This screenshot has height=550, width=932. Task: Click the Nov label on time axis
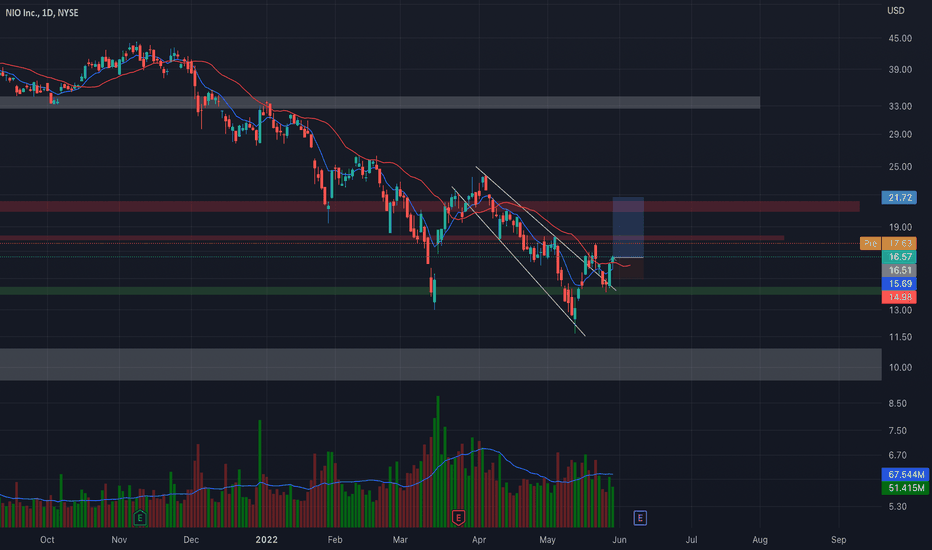(x=119, y=540)
